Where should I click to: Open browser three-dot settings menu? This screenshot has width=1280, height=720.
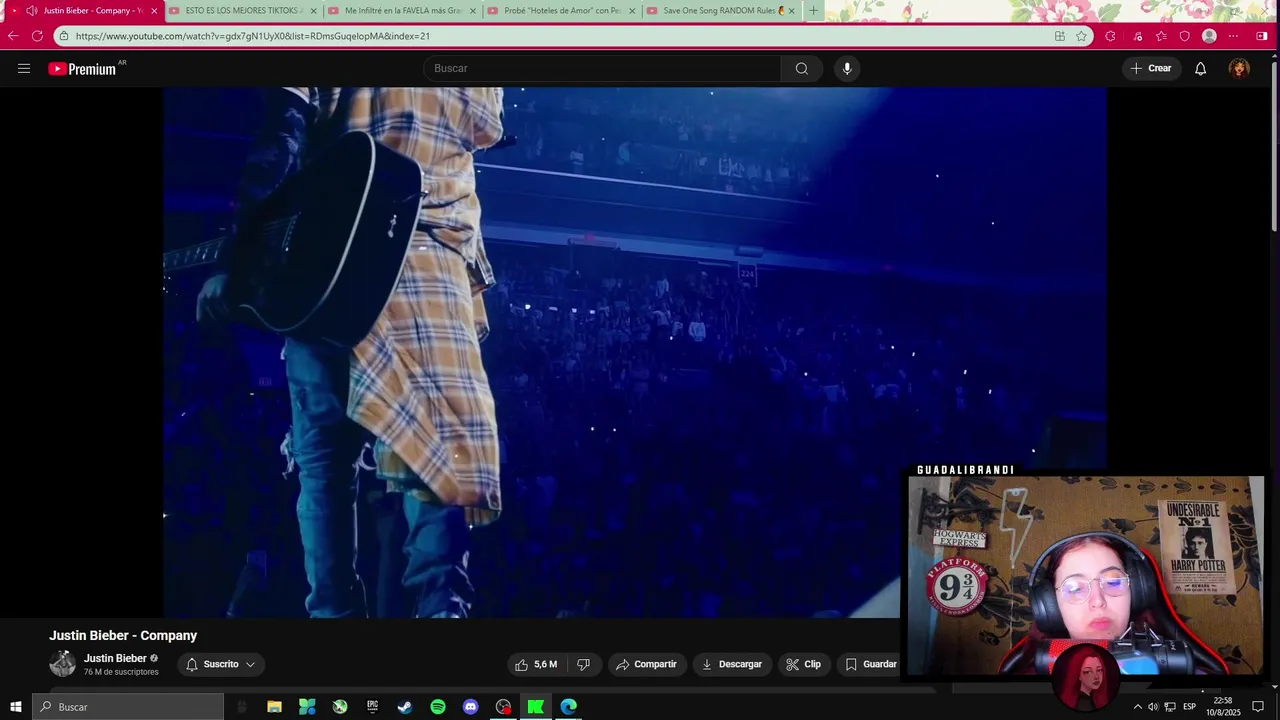(x=1233, y=36)
